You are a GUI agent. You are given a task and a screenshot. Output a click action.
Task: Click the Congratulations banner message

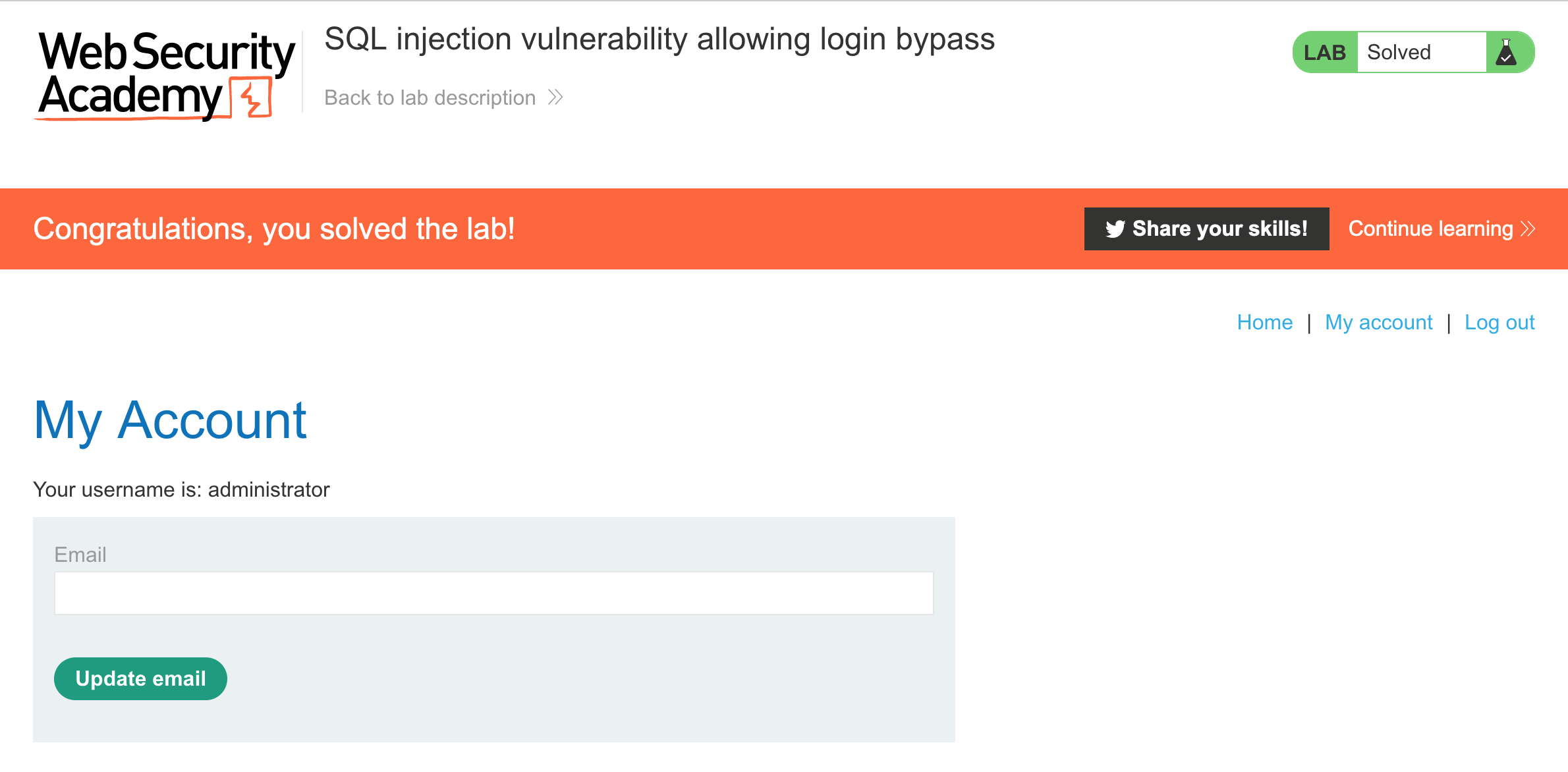tap(274, 229)
